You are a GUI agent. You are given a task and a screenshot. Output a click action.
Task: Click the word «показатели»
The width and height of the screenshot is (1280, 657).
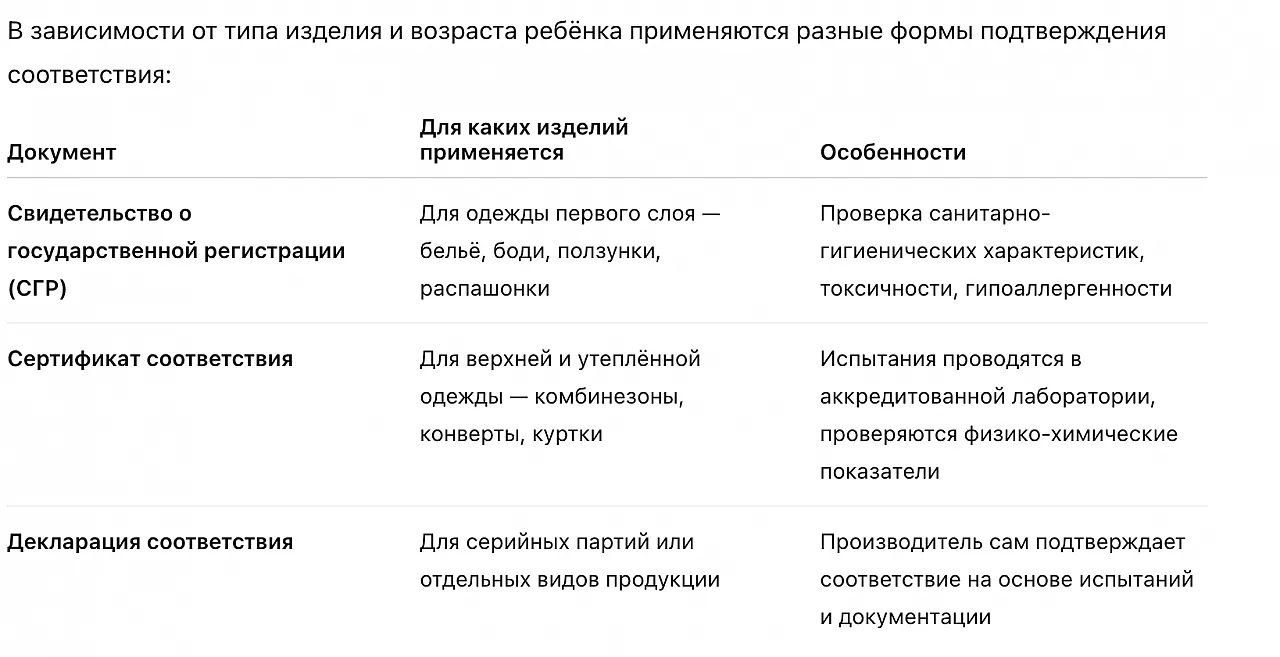click(879, 472)
